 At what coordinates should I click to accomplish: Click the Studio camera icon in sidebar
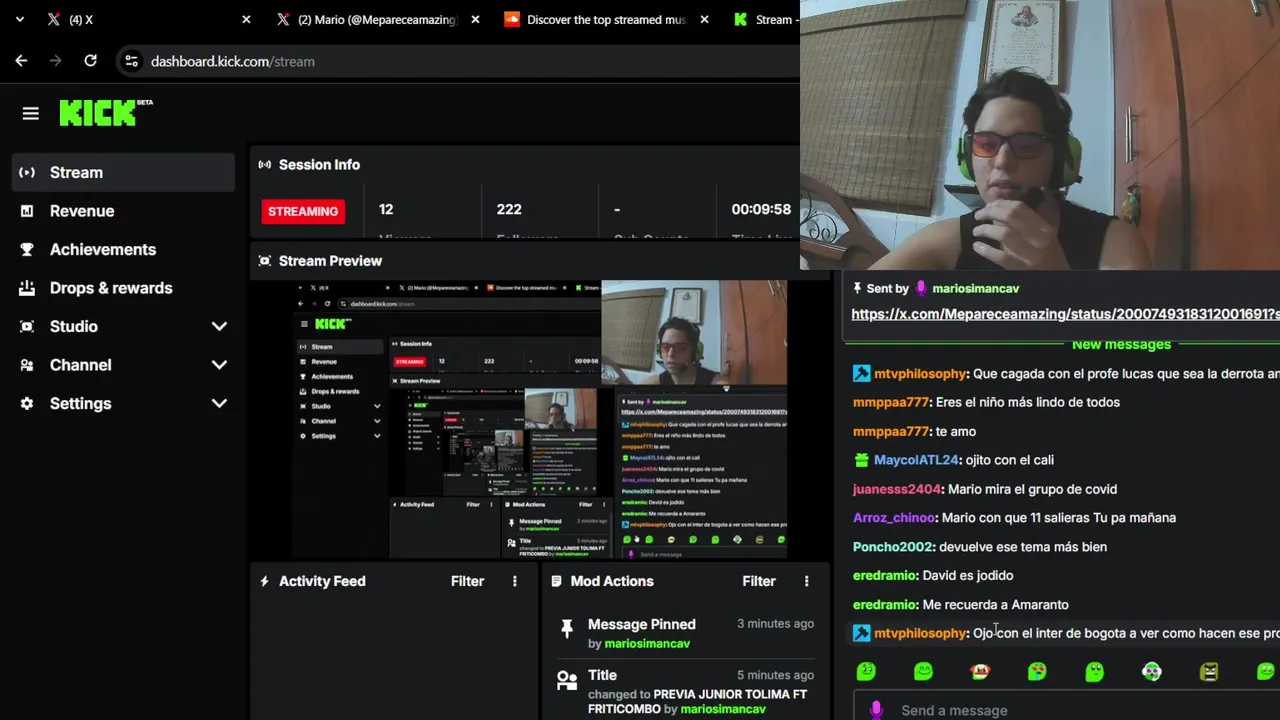point(27,326)
